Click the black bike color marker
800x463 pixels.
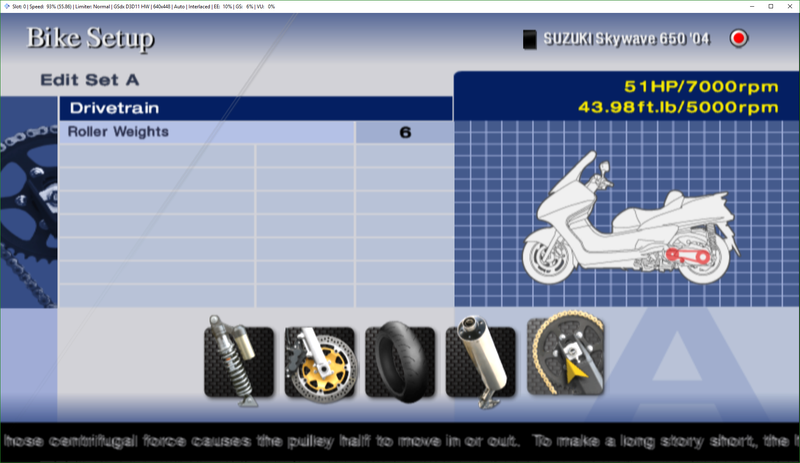pos(530,39)
